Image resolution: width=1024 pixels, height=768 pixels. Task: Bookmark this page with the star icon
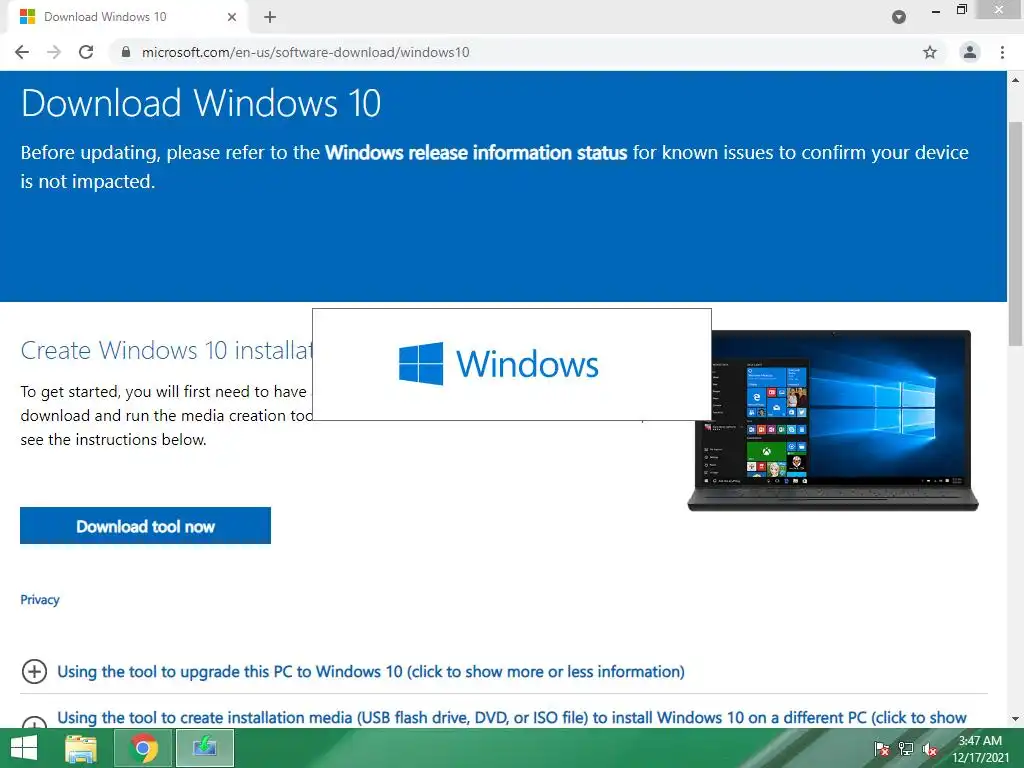(930, 52)
